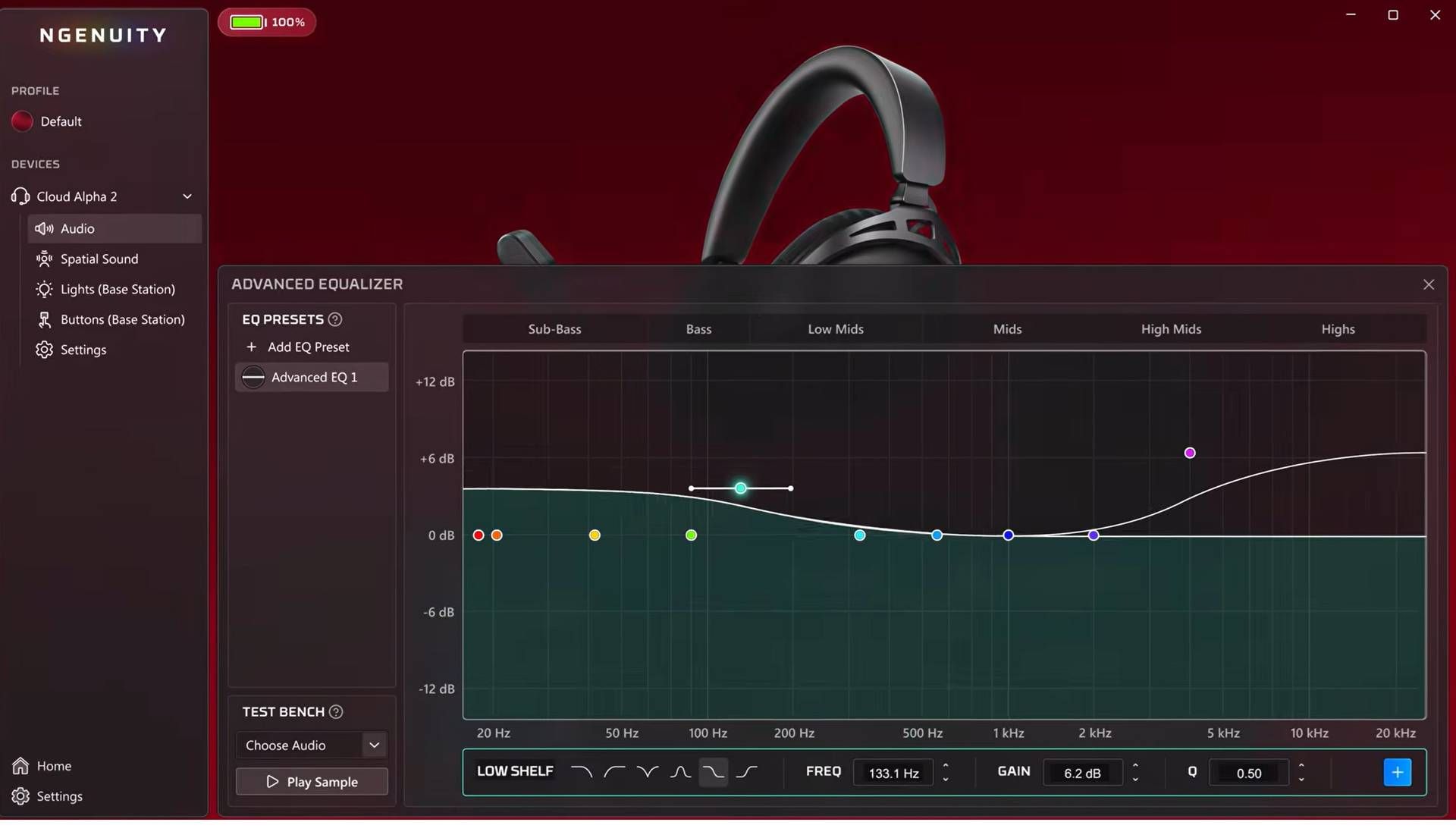This screenshot has width=1456, height=838.
Task: Click the Bass band label
Action: (x=698, y=329)
